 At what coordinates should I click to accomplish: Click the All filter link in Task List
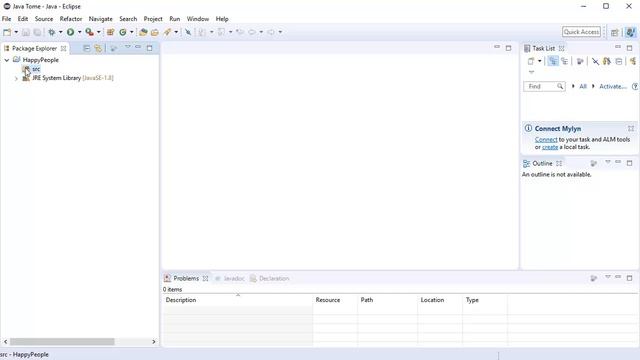tap(583, 86)
